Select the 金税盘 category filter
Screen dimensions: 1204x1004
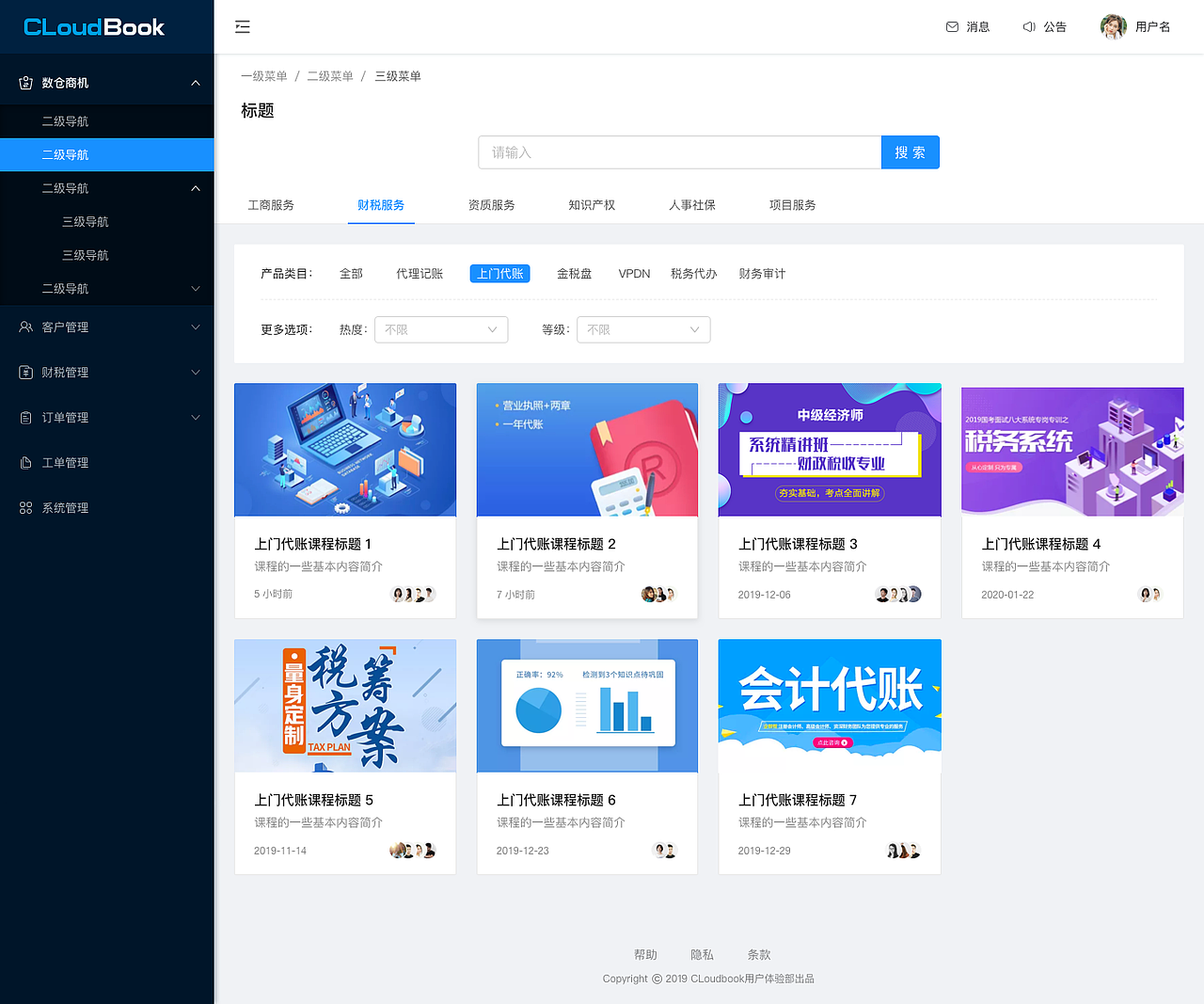574,273
